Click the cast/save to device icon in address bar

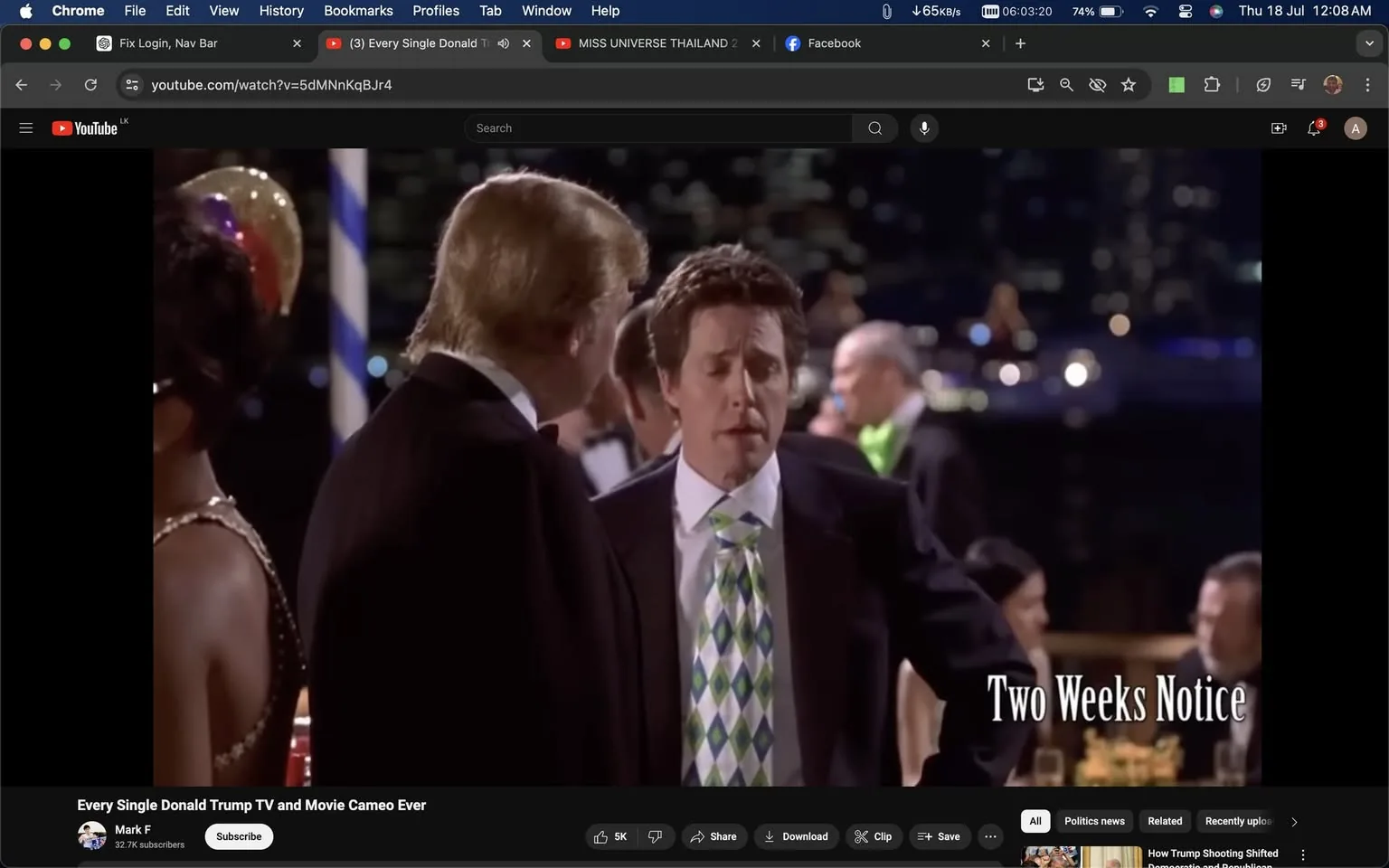click(1035, 84)
